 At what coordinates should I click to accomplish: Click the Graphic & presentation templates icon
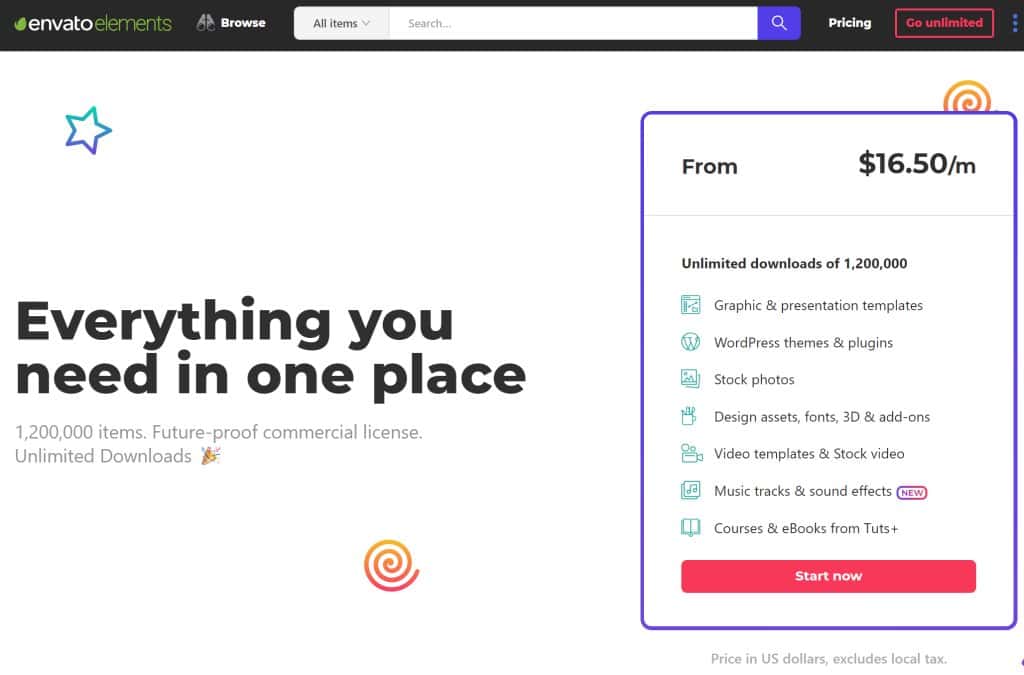pyautogui.click(x=690, y=305)
